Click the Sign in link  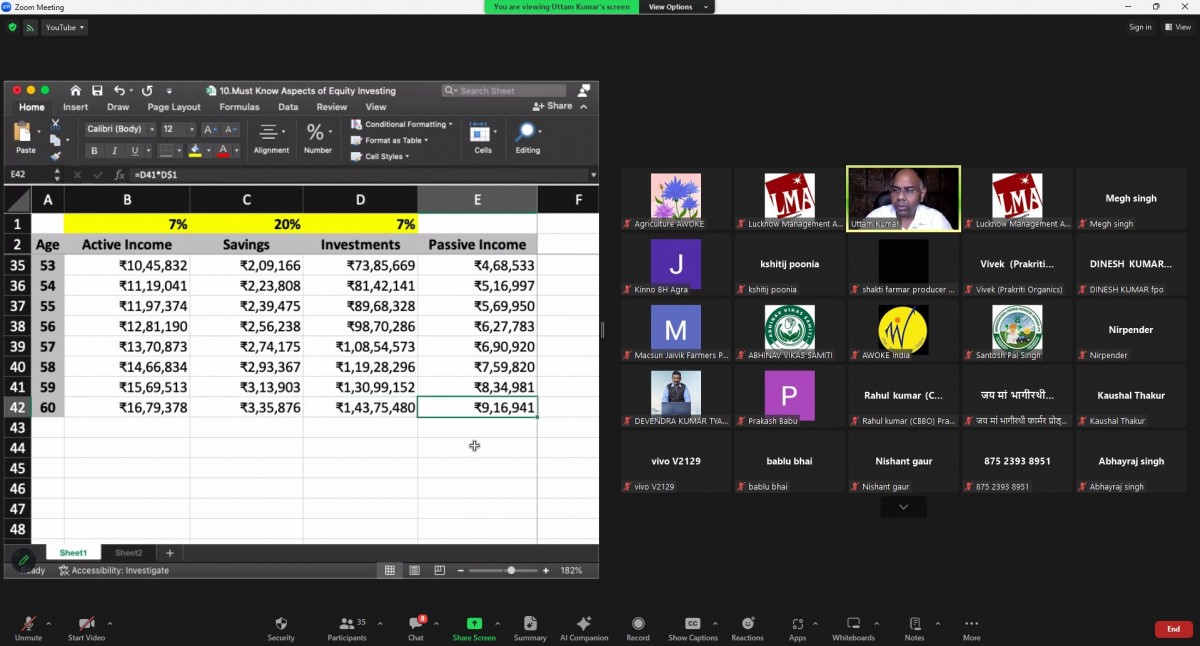pos(1140,27)
